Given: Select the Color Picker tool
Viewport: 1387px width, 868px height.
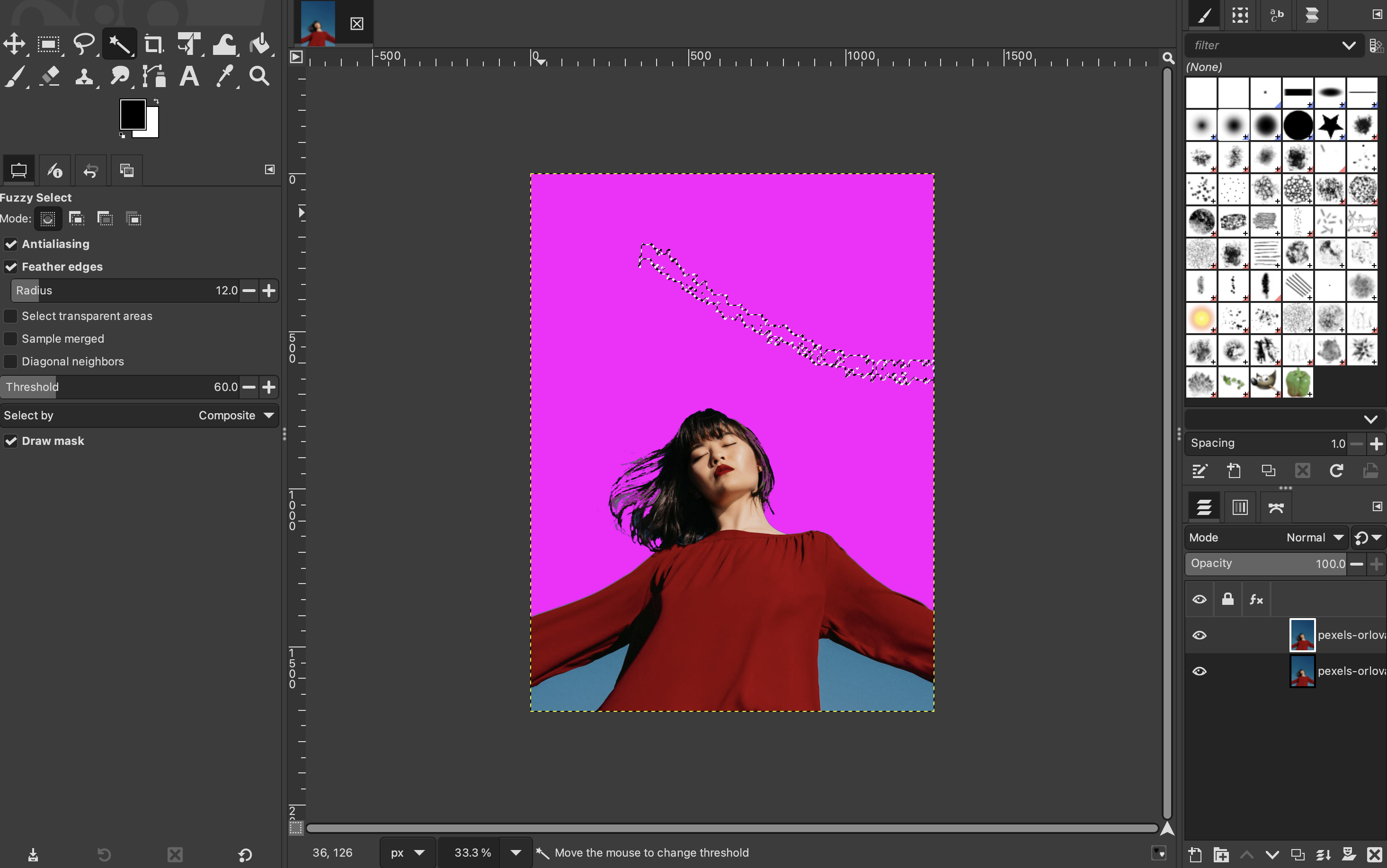Looking at the screenshot, I should pyautogui.click(x=224, y=76).
